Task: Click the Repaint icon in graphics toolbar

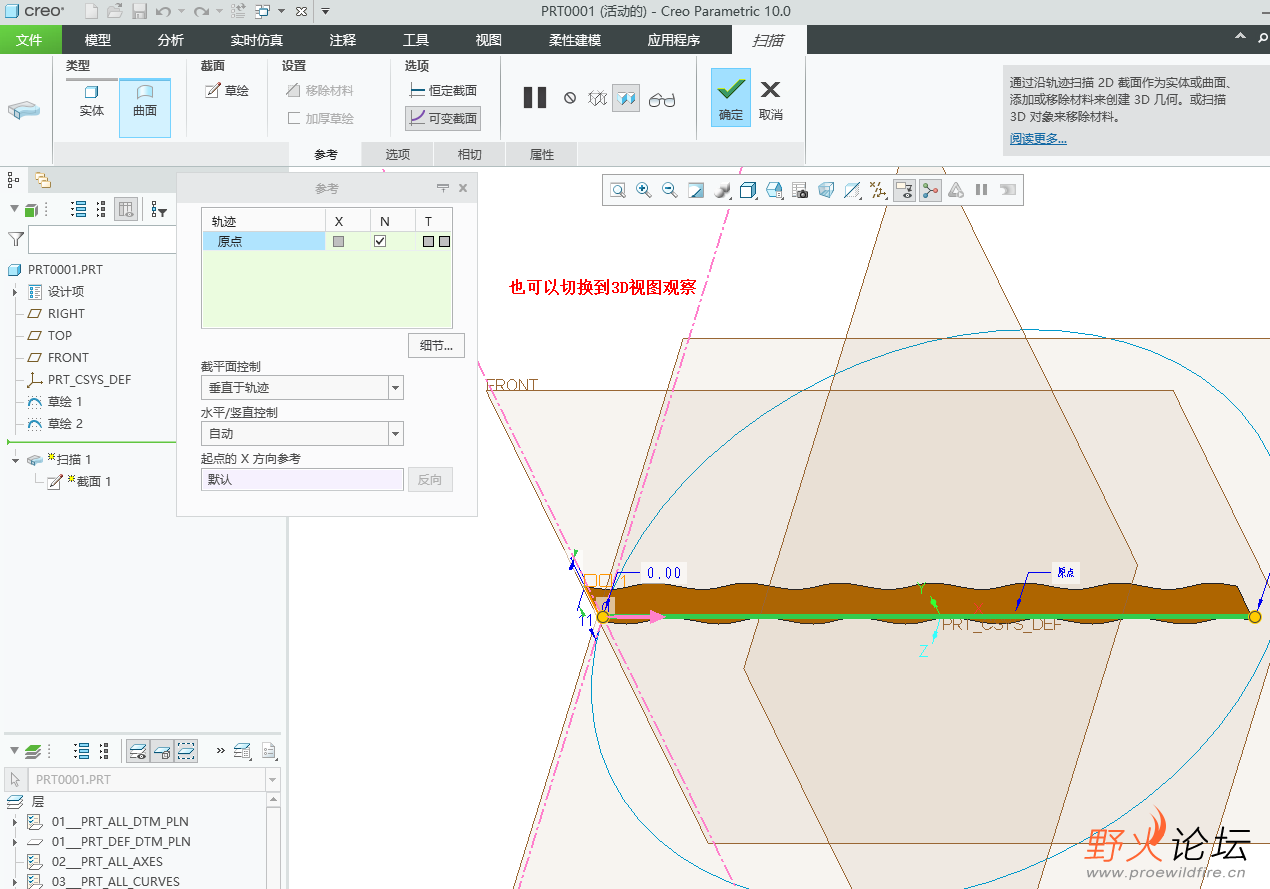Action: click(696, 190)
